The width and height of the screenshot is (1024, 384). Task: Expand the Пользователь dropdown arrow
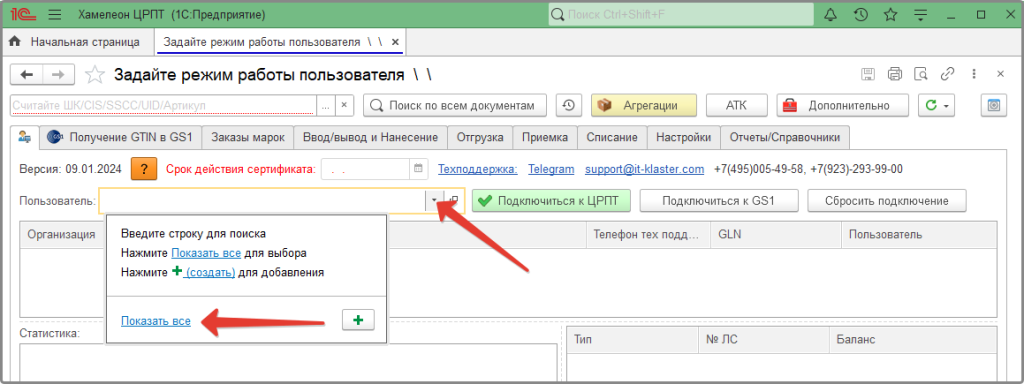(x=434, y=200)
